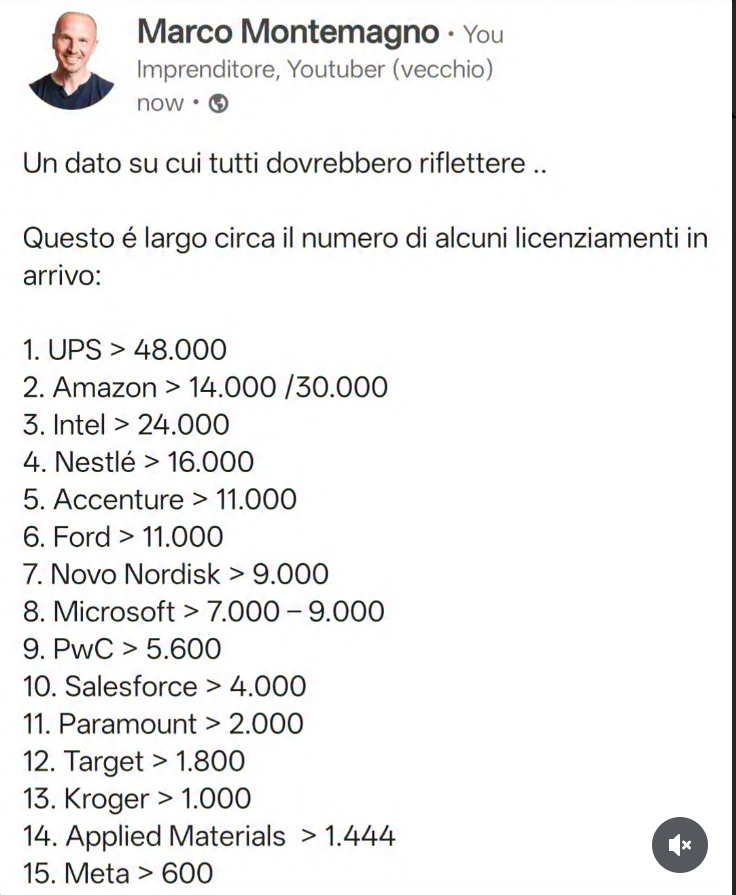Click the "You" label beside the name

click(484, 34)
